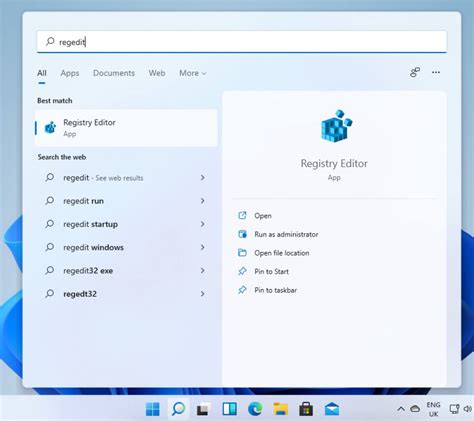Click the OneDrive cloud tray icon
The width and height of the screenshot is (474, 421).
point(415,409)
